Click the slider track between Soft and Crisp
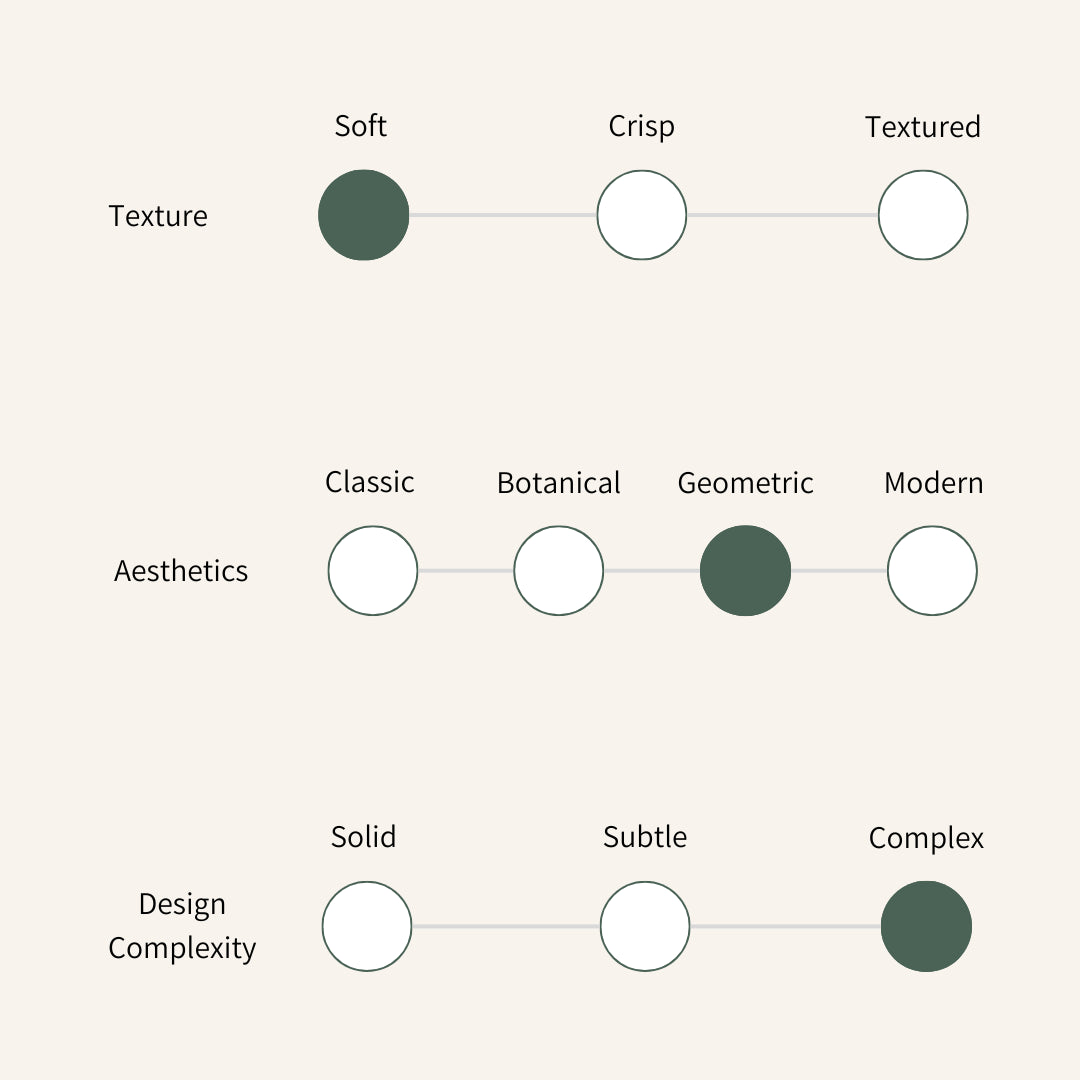 (503, 215)
